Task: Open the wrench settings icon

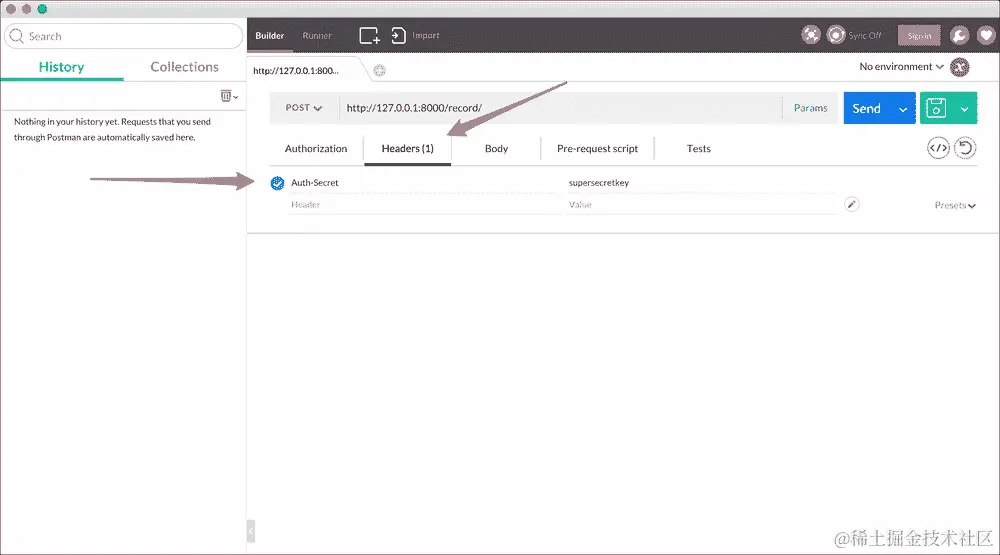Action: coord(959,35)
